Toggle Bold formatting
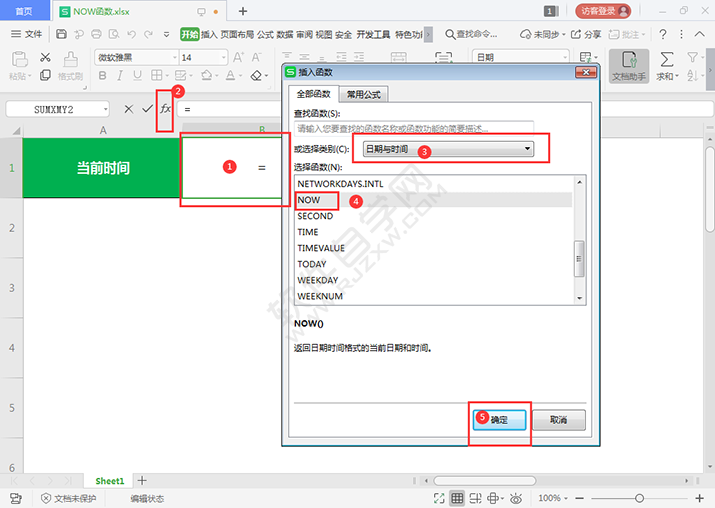The image size is (715, 508). tap(103, 75)
